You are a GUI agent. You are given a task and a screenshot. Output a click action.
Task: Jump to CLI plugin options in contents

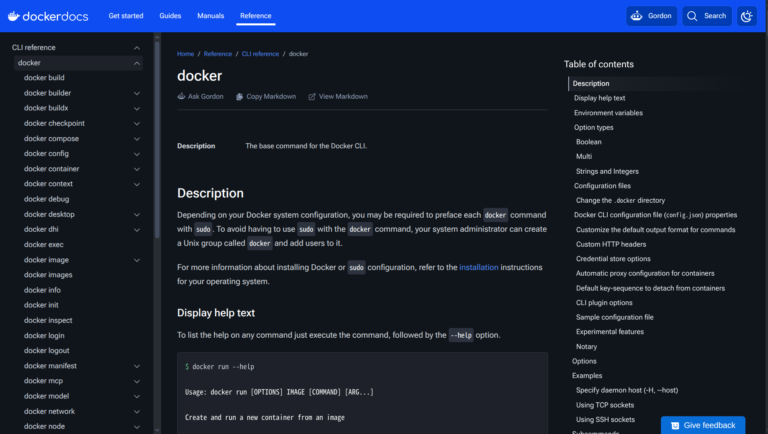click(x=604, y=303)
